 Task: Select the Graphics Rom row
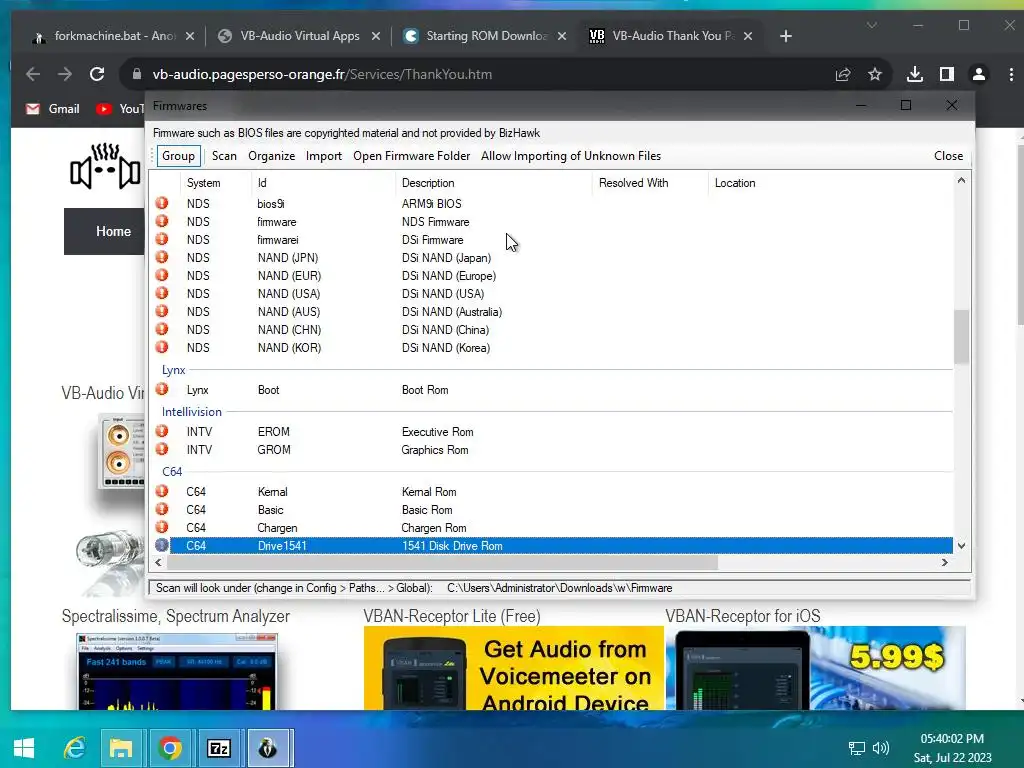tap(554, 450)
